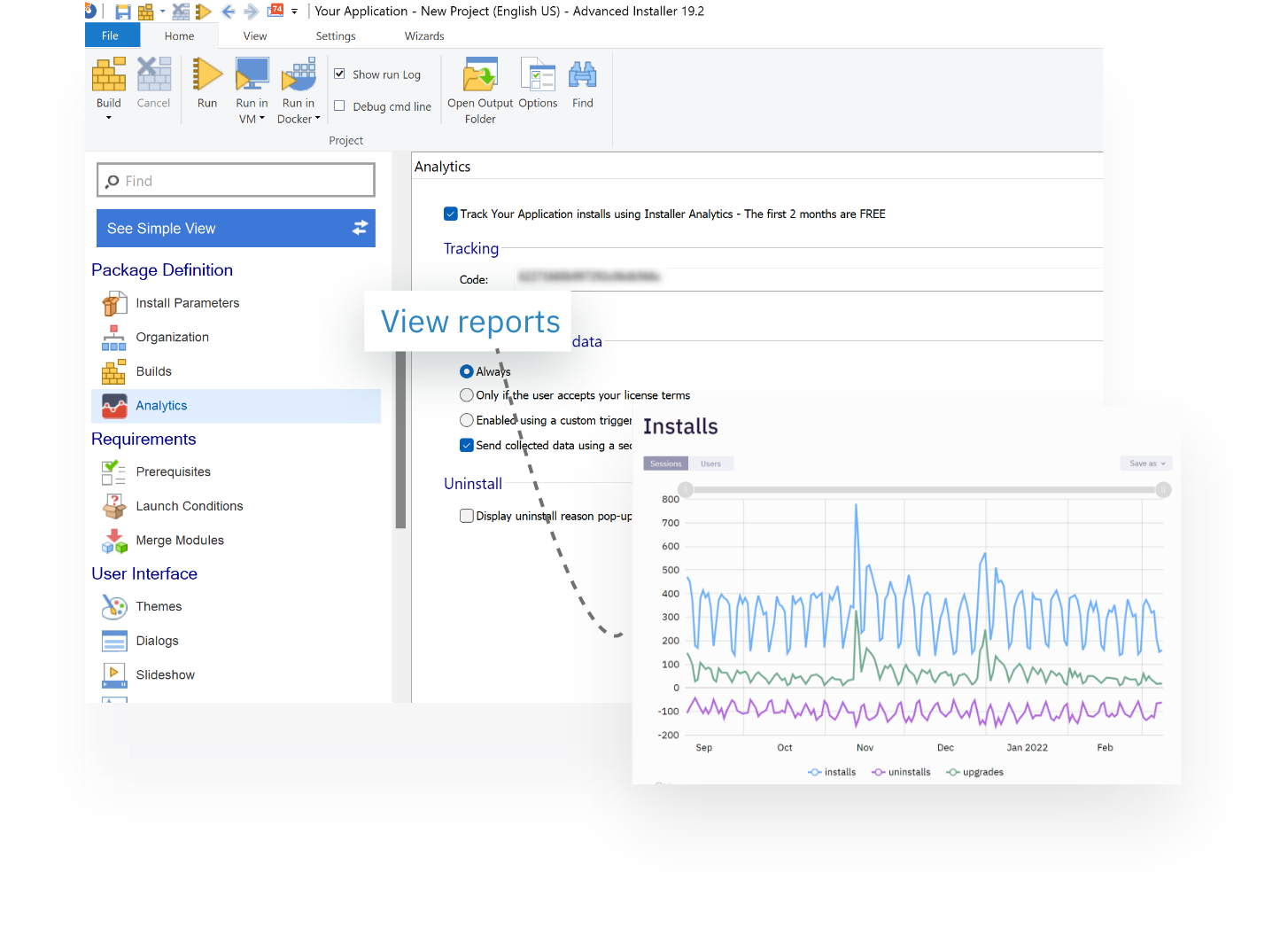Switch to the Settings ribbon tab
The height and width of the screenshot is (927, 1288).
[336, 36]
